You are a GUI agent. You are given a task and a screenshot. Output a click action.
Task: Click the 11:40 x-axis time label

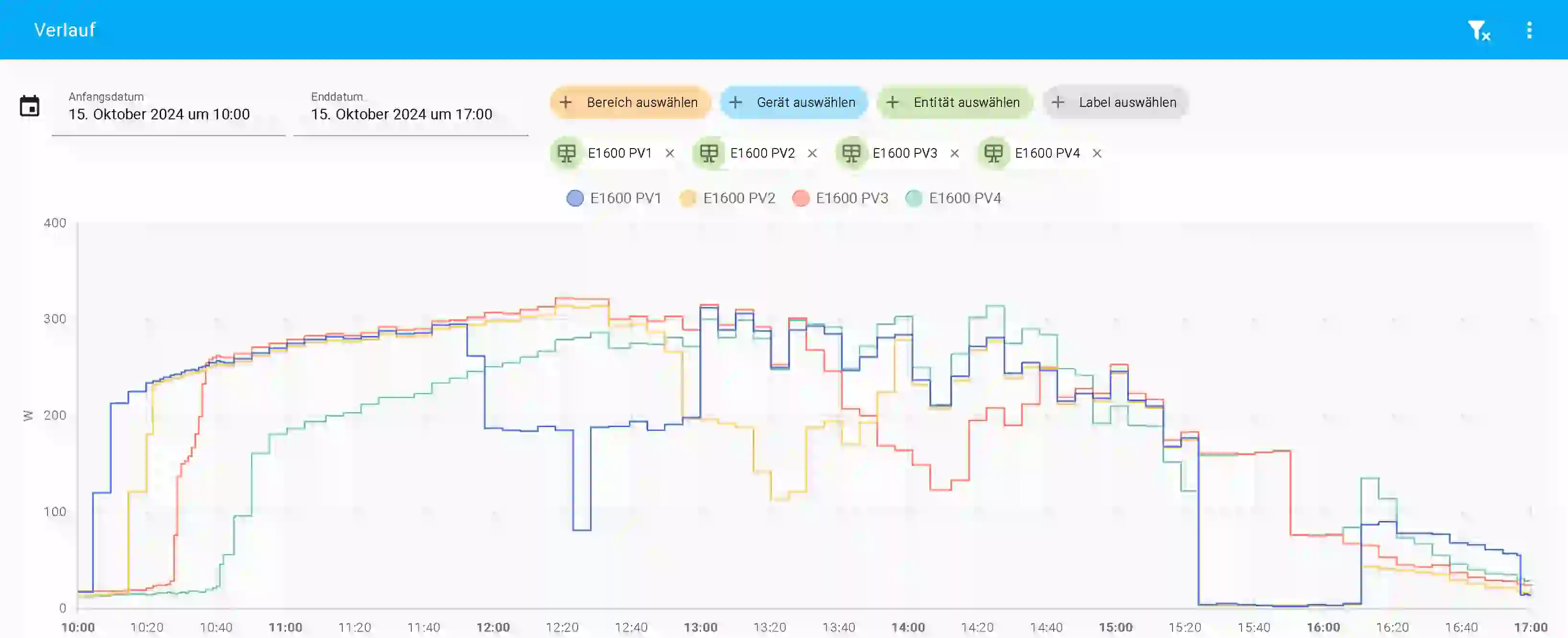[x=424, y=627]
